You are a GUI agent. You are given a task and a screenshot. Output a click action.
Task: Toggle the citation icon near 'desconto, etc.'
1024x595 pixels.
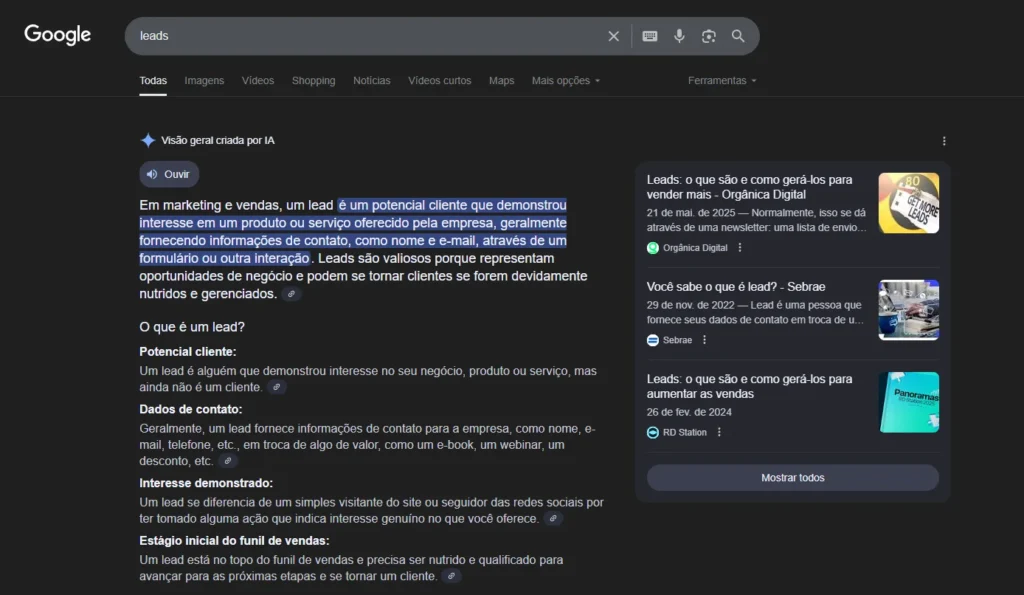227,461
